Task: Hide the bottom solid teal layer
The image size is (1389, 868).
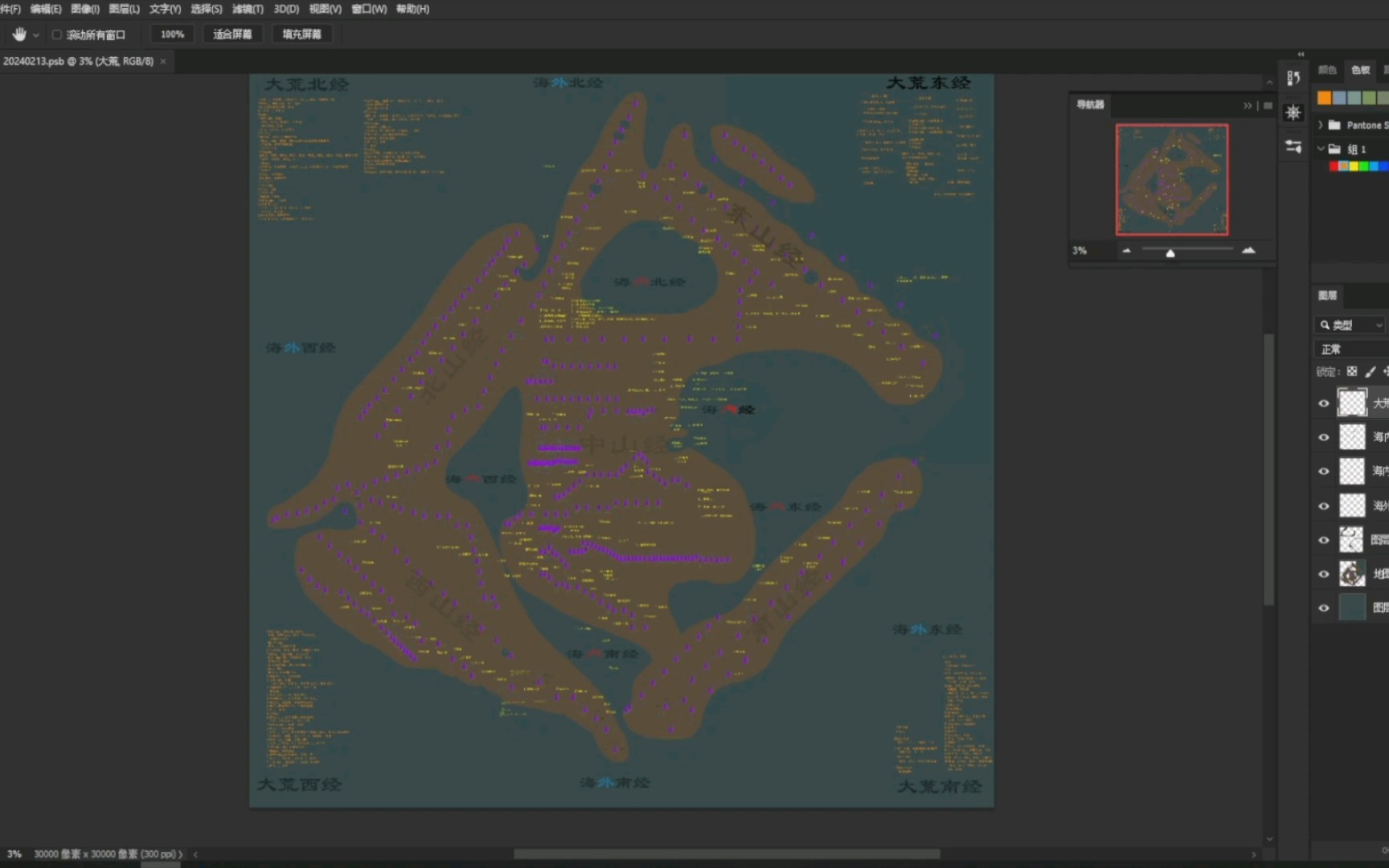Action: [x=1324, y=608]
